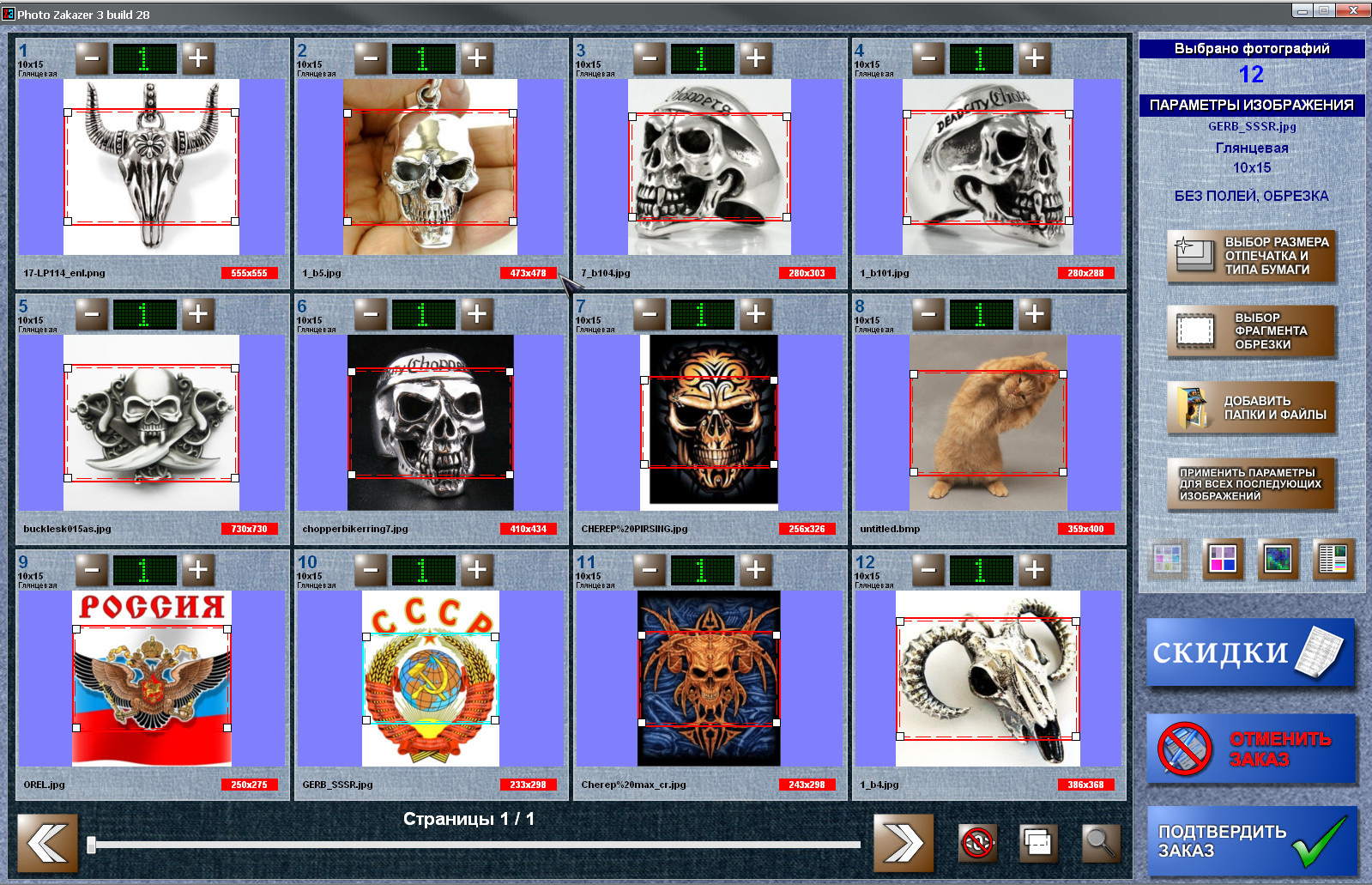Increase copies of Cherep%20max_cr.jpg
This screenshot has height=885, width=1372.
[x=755, y=570]
